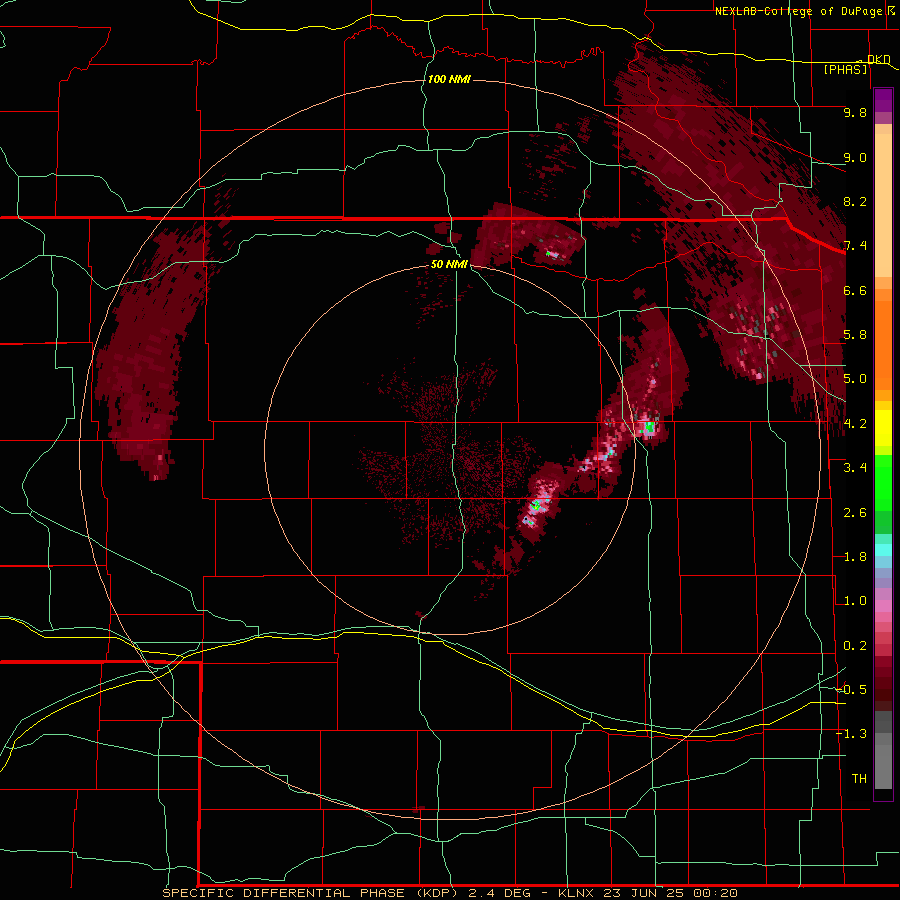Click the 8.2 value on the color scale
This screenshot has height=900, width=900.
click(855, 201)
